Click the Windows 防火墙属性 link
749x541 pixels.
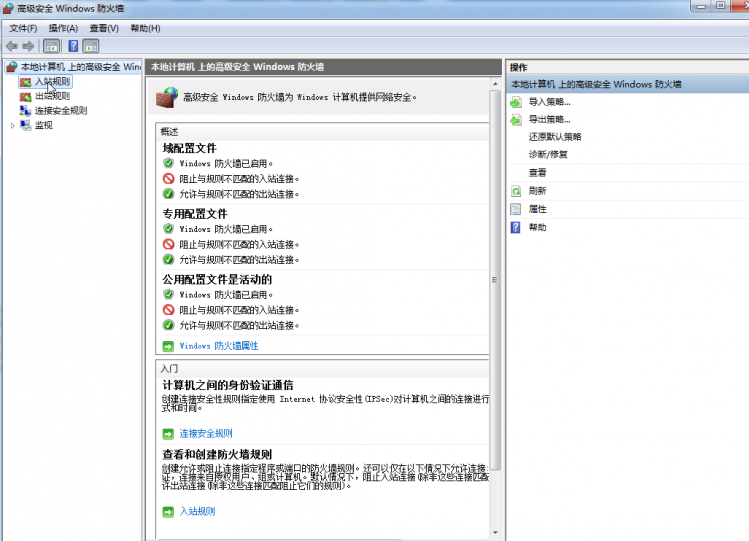pyautogui.click(x=219, y=346)
